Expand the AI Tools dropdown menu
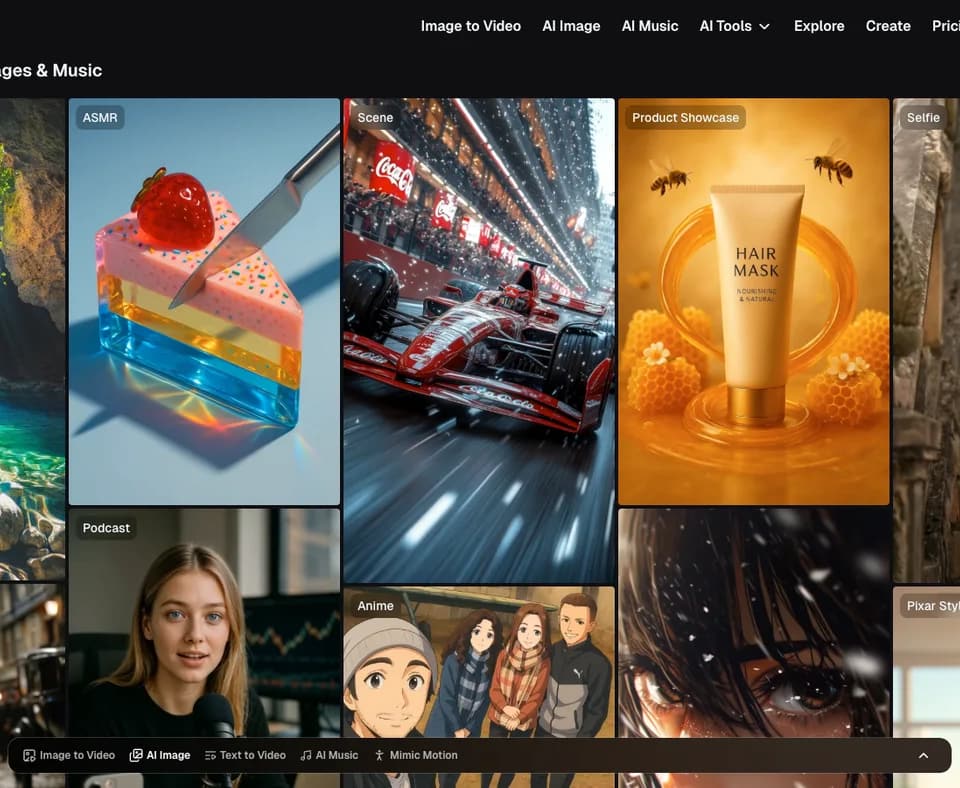Screen dimensions: 960x788 pos(734,26)
